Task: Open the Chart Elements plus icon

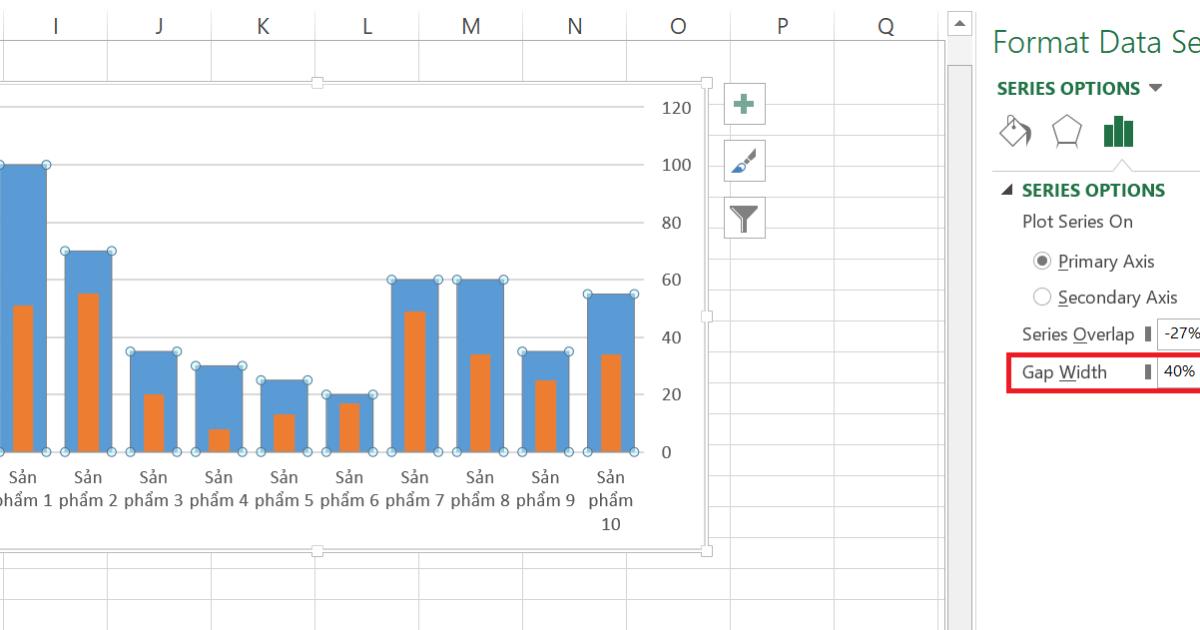Action: point(743,103)
